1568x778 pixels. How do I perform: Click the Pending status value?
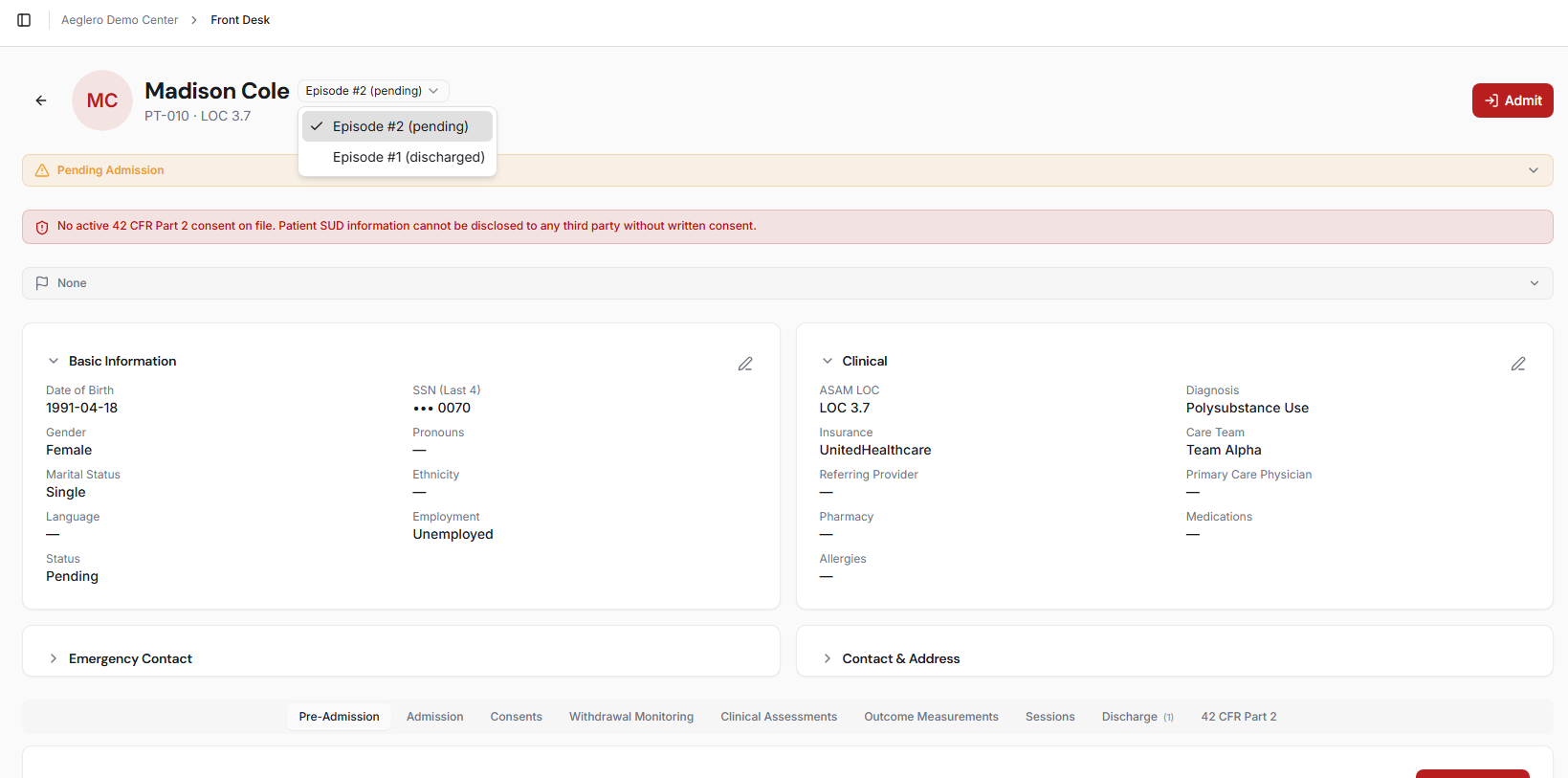tap(72, 576)
